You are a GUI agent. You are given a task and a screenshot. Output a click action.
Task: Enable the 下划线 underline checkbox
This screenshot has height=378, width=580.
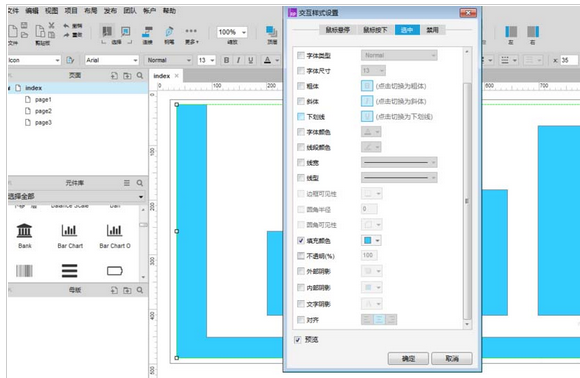pyautogui.click(x=301, y=117)
